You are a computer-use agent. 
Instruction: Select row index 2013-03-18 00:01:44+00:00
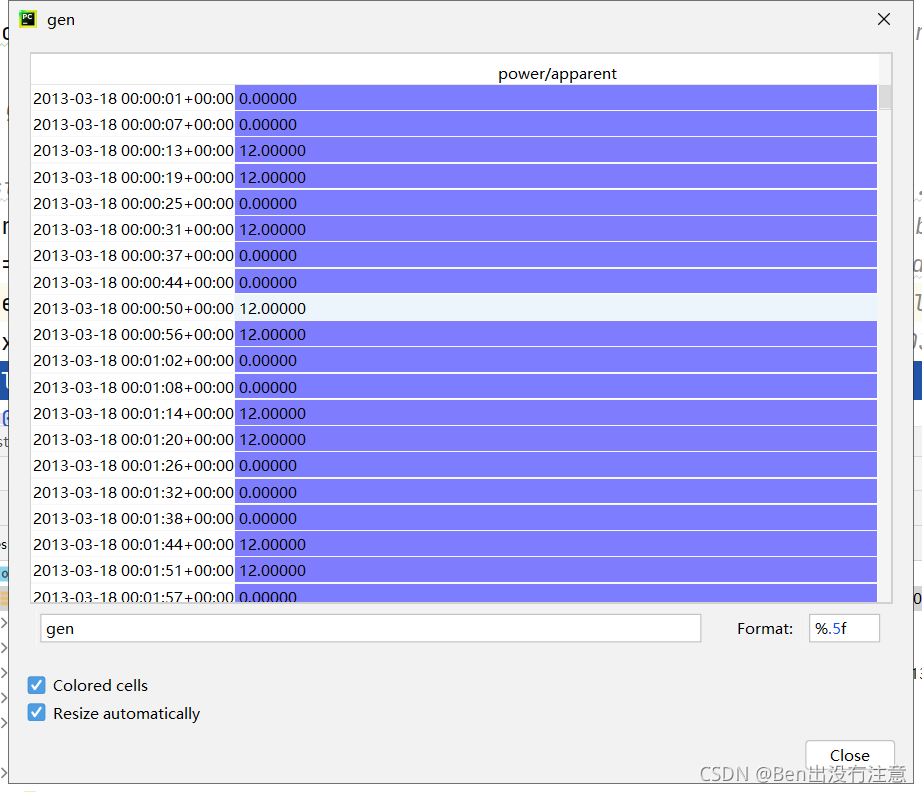coord(133,544)
